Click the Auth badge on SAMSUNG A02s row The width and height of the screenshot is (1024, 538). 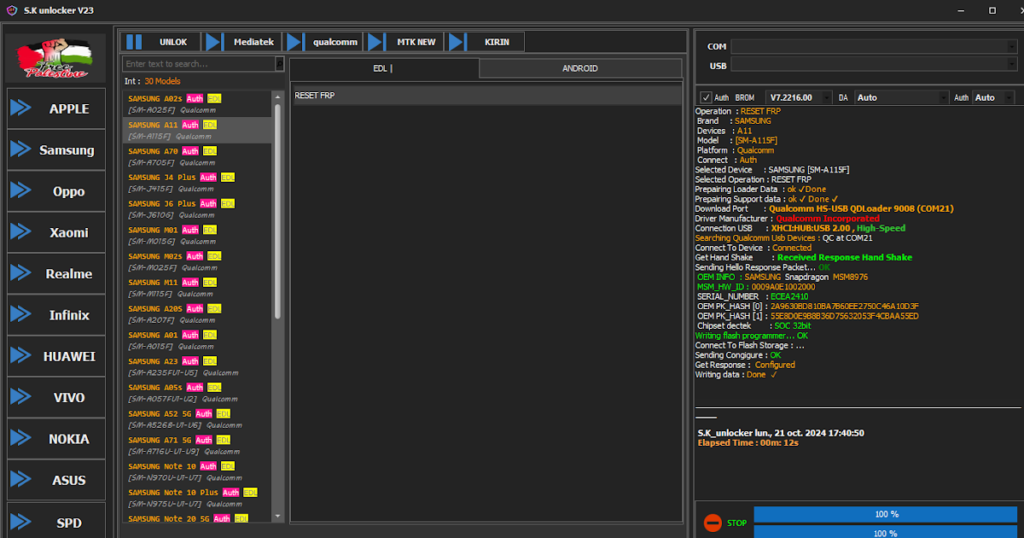point(195,99)
